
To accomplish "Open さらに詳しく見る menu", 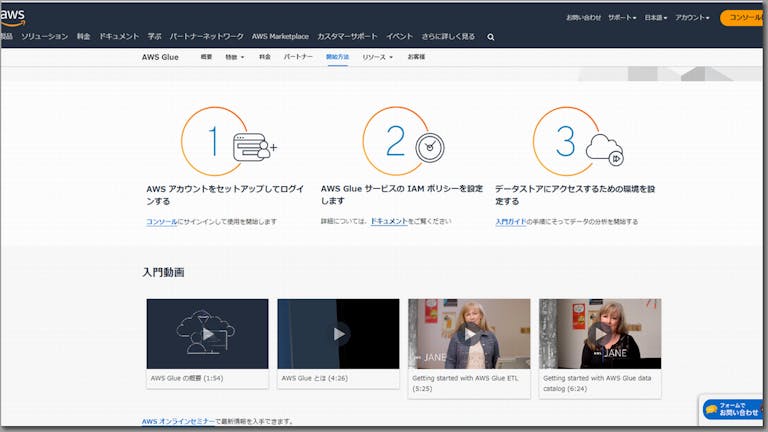I will (x=448, y=36).
